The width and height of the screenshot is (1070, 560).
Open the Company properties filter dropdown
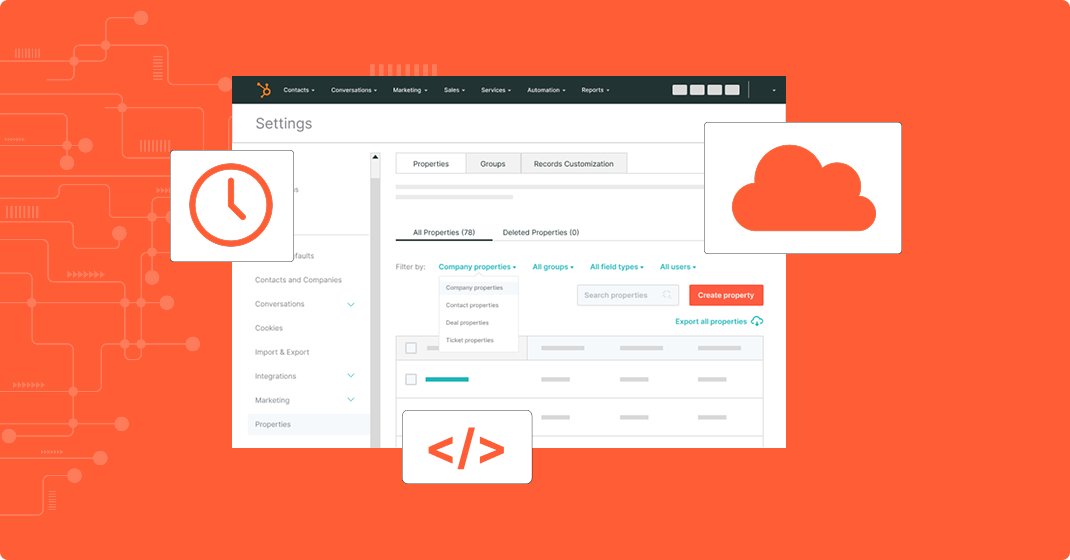[477, 267]
